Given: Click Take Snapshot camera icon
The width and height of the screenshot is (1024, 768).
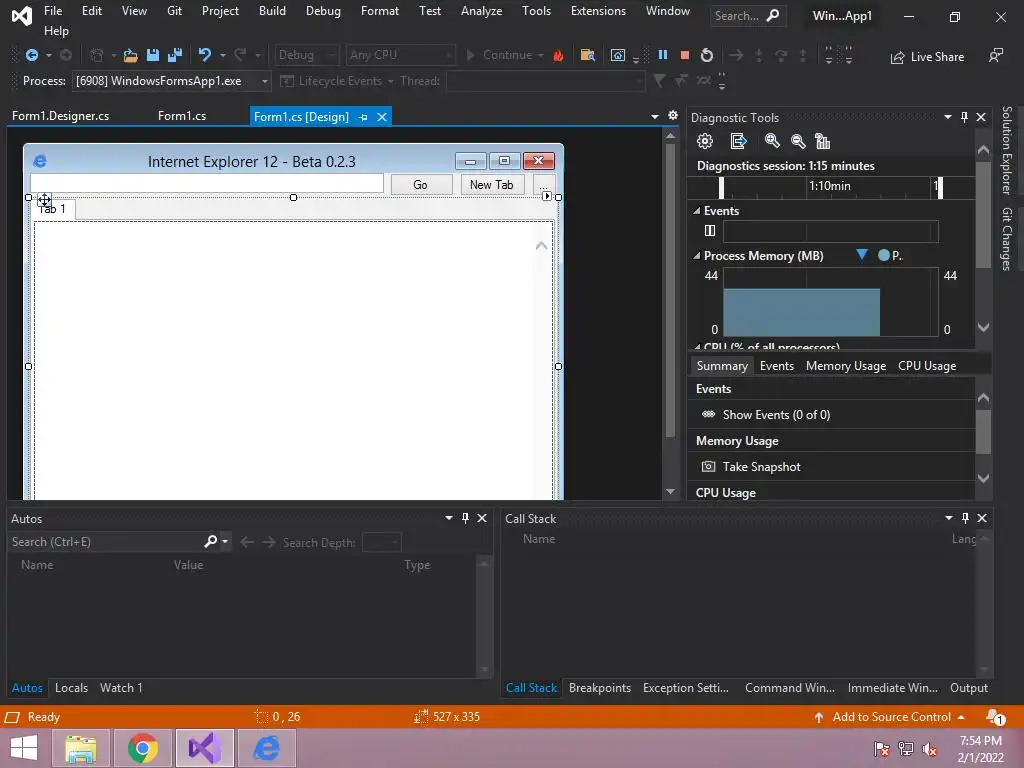Looking at the screenshot, I should click(x=708, y=466).
